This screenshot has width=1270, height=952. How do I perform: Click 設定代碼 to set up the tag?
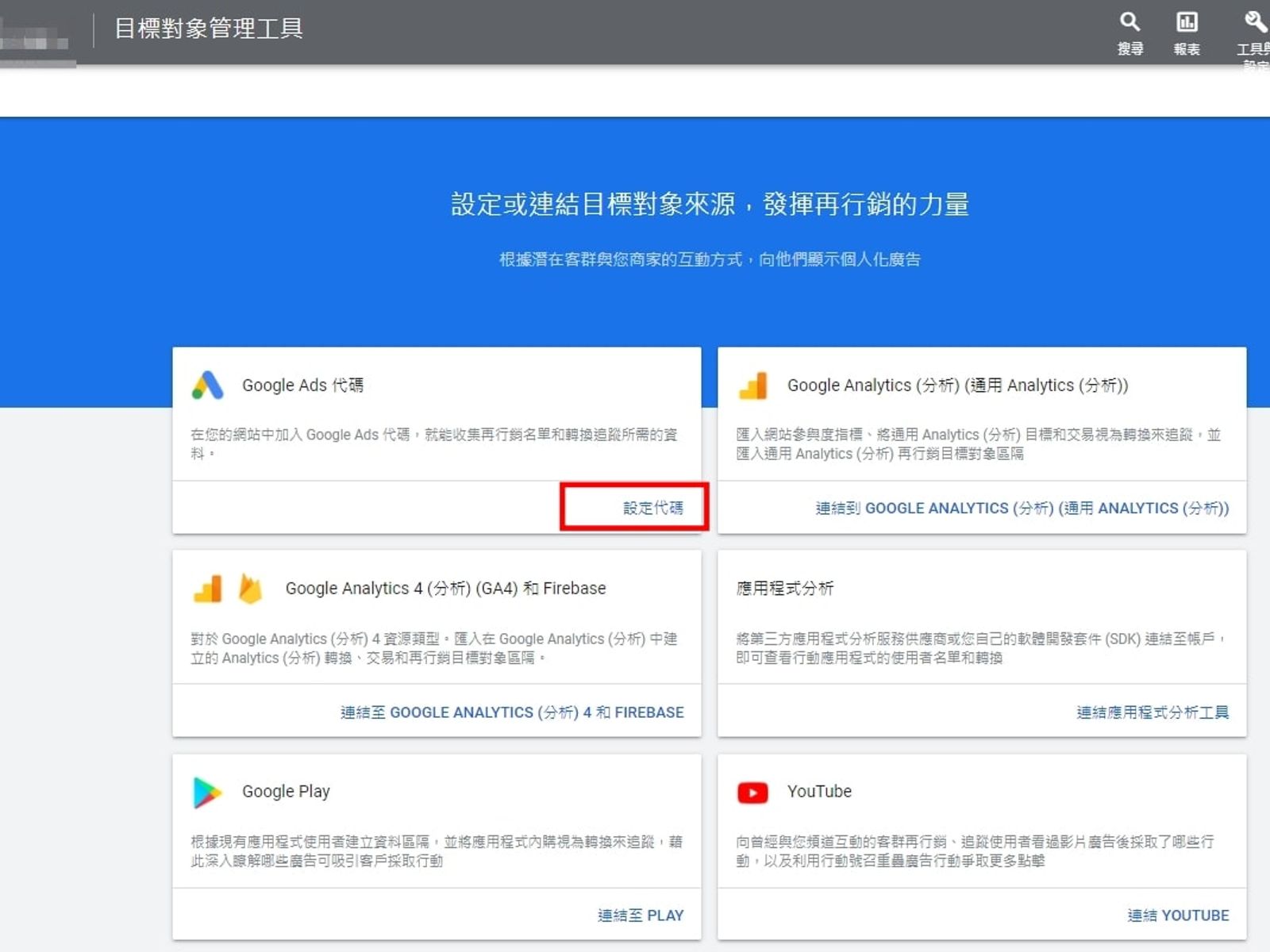coord(652,508)
